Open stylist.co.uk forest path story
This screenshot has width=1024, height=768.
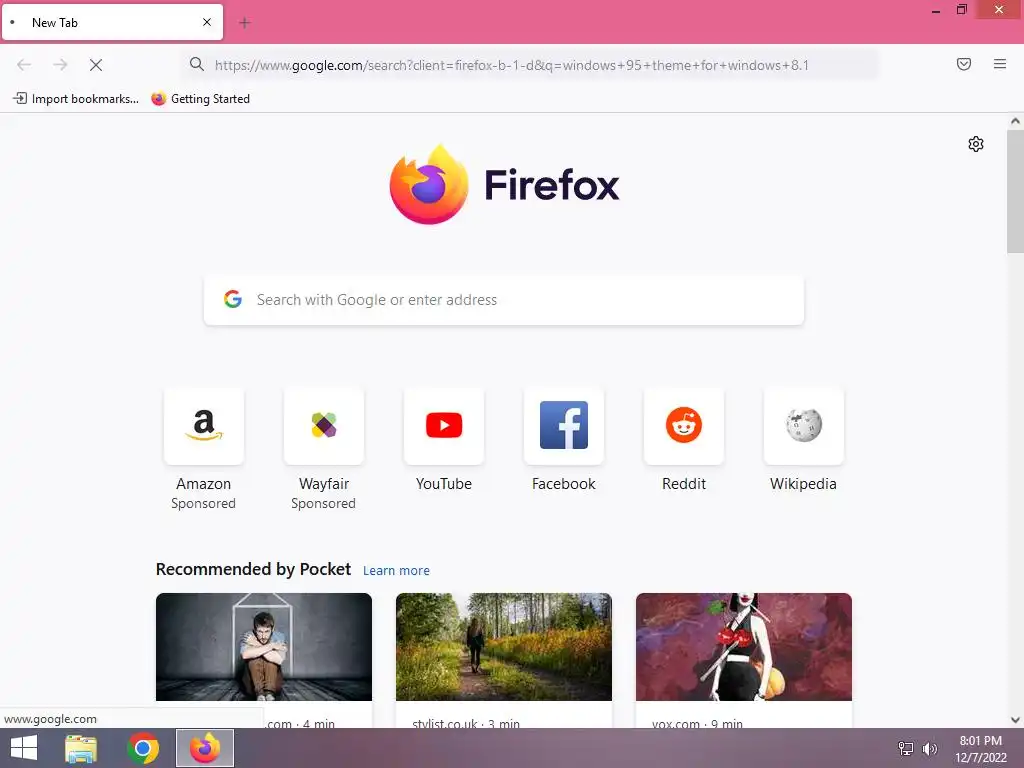click(504, 647)
